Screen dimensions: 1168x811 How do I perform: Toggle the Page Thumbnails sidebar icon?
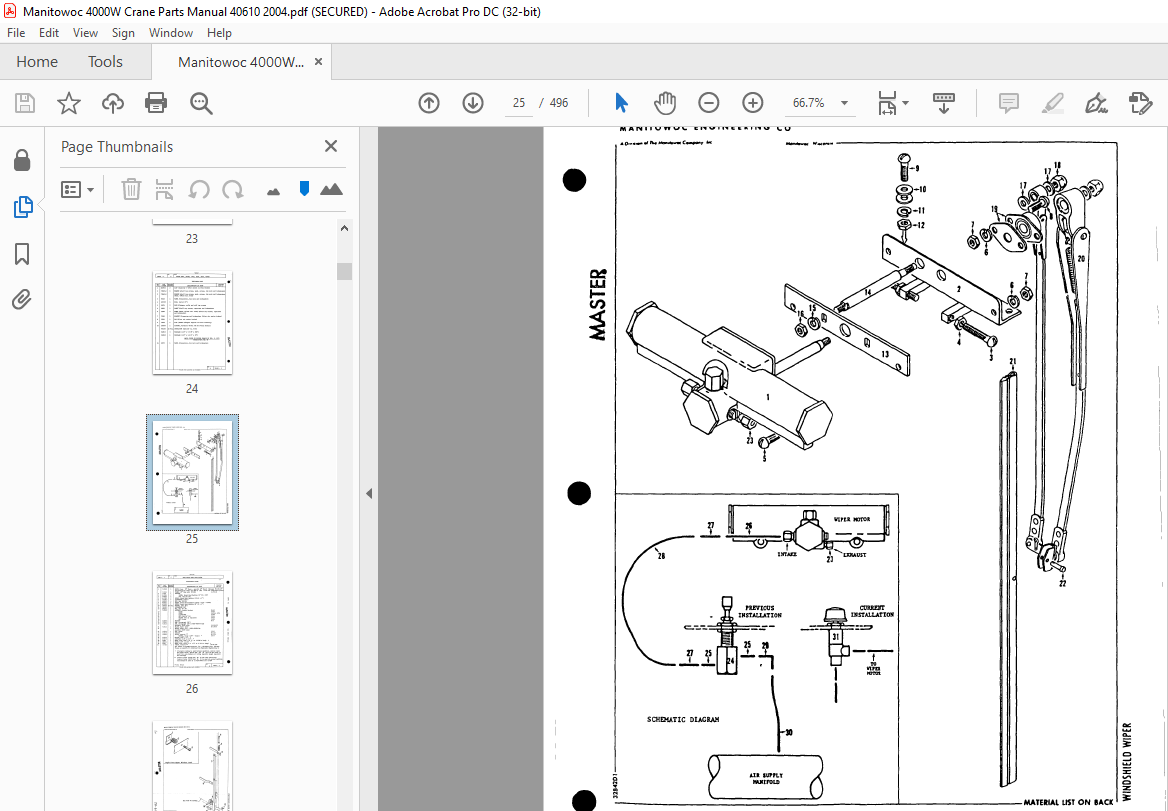(23, 207)
